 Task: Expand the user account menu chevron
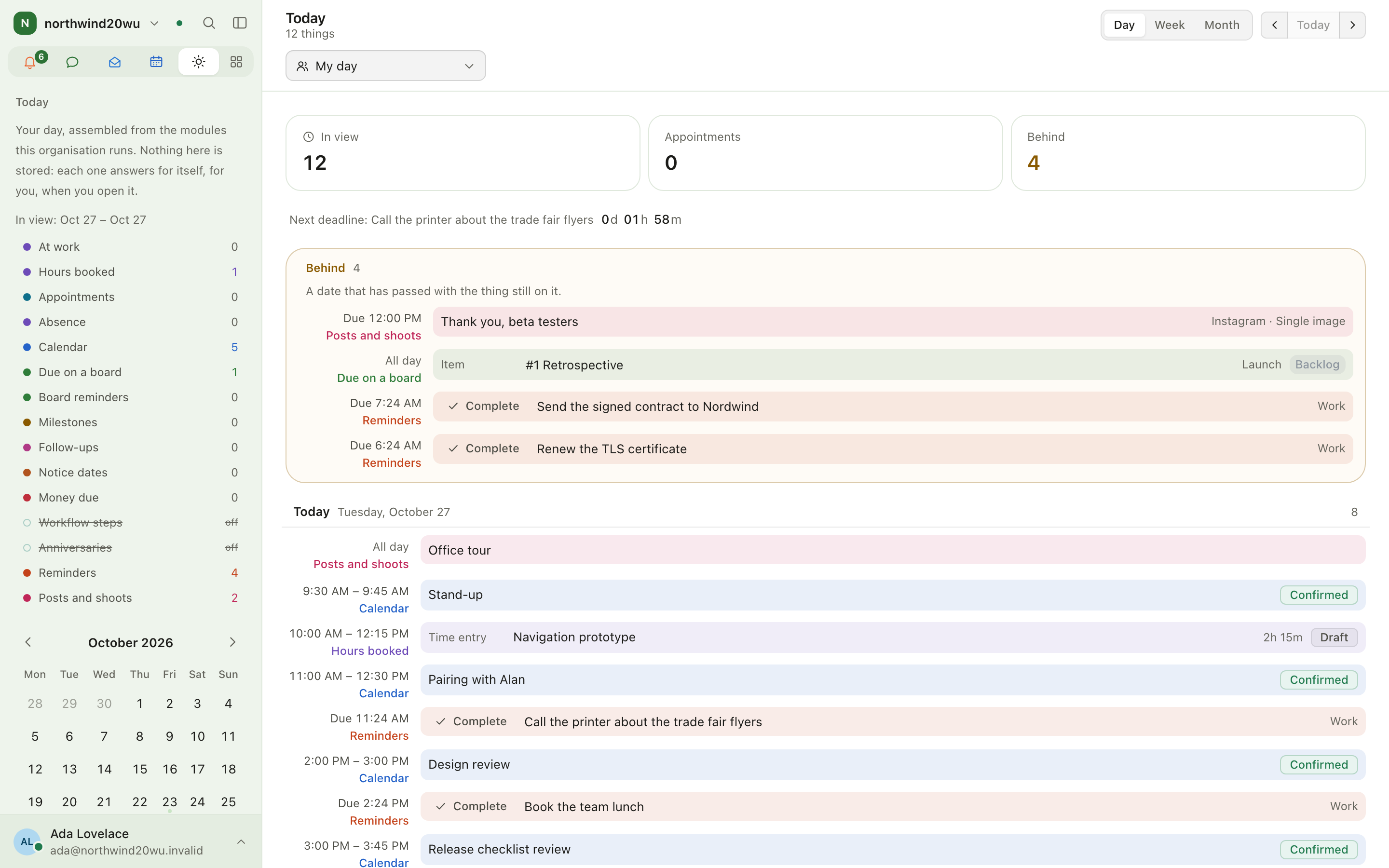(241, 841)
